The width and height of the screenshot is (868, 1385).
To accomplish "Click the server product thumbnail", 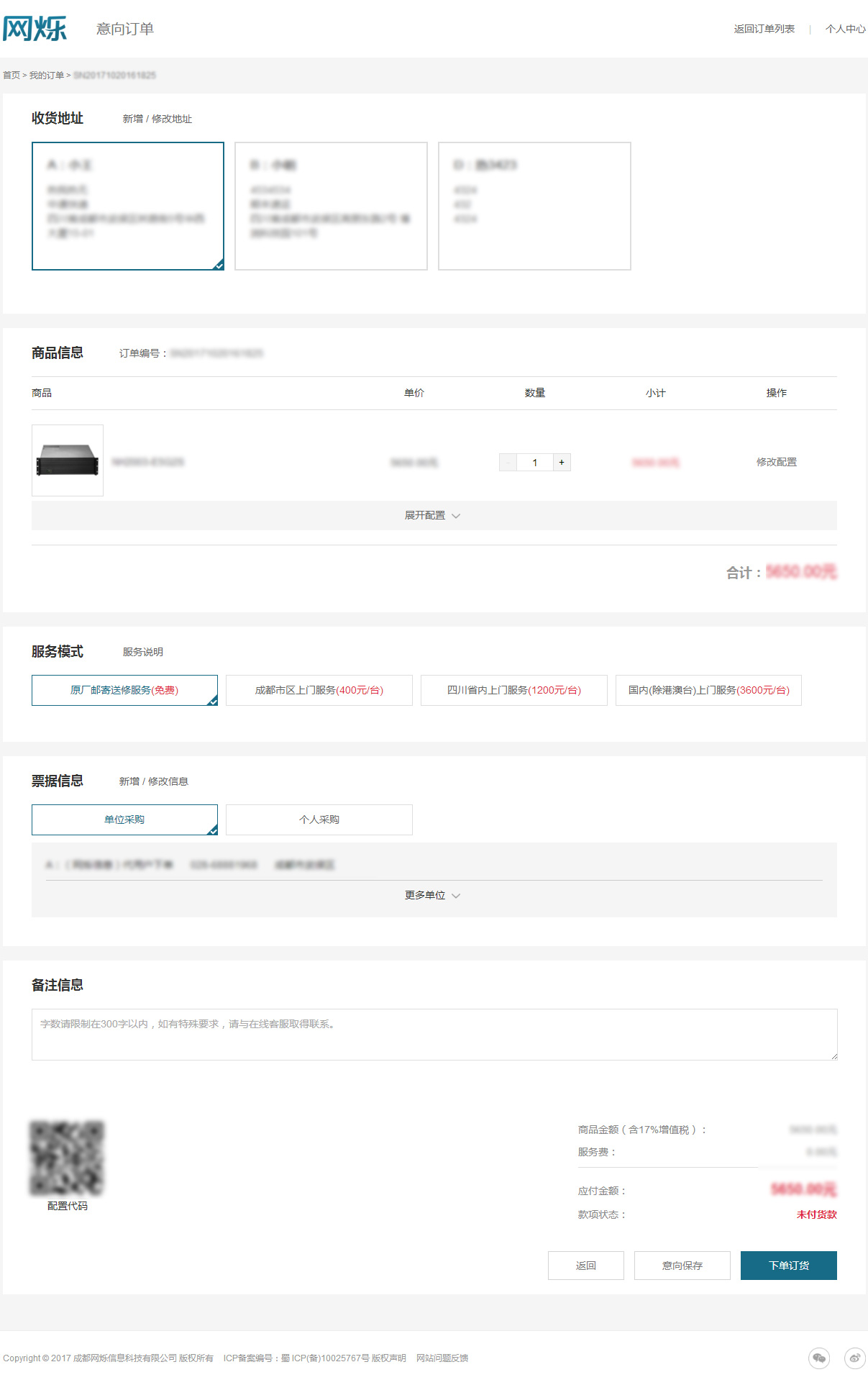I will click(x=68, y=460).
